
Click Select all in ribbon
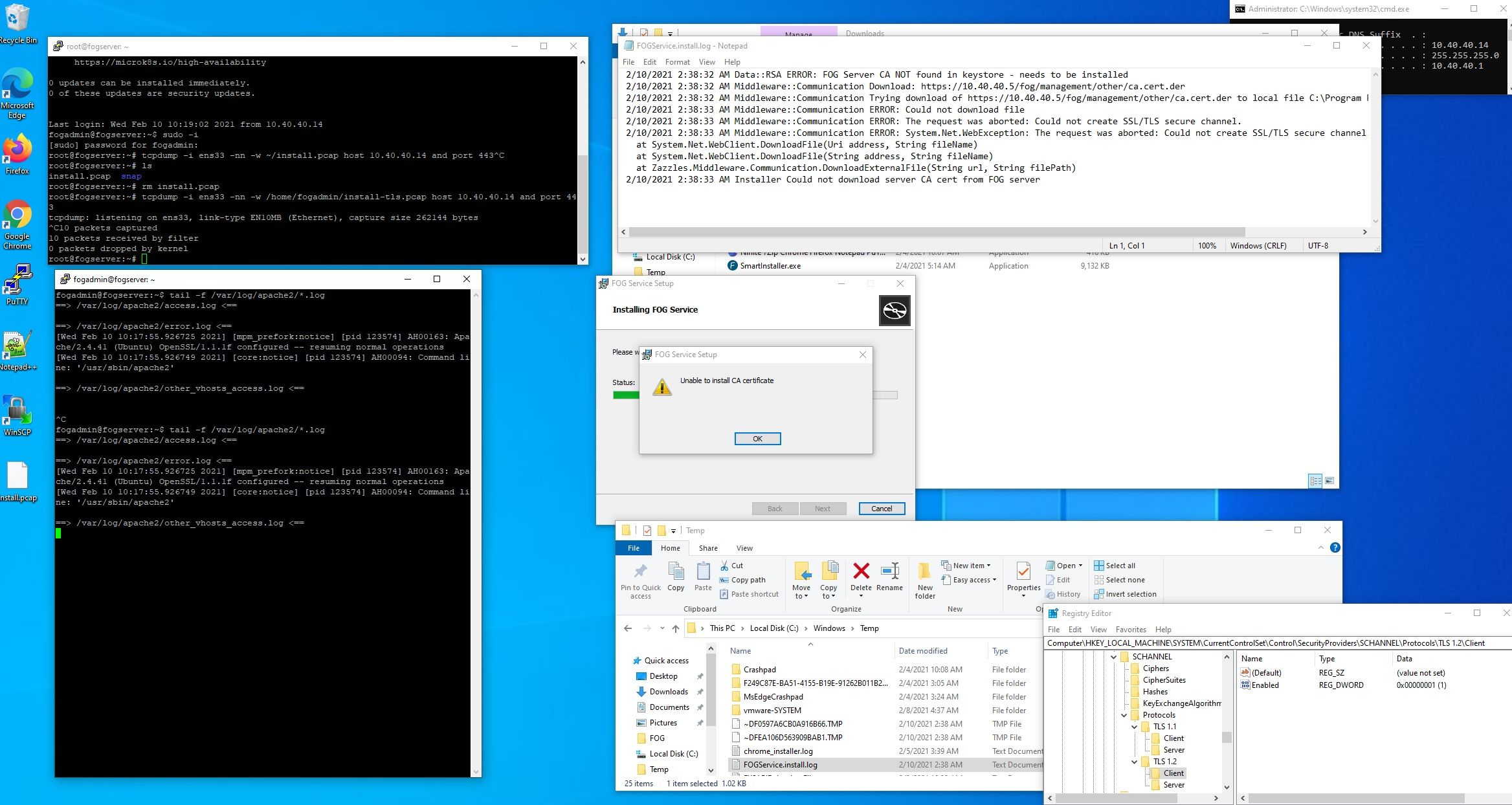1115,566
